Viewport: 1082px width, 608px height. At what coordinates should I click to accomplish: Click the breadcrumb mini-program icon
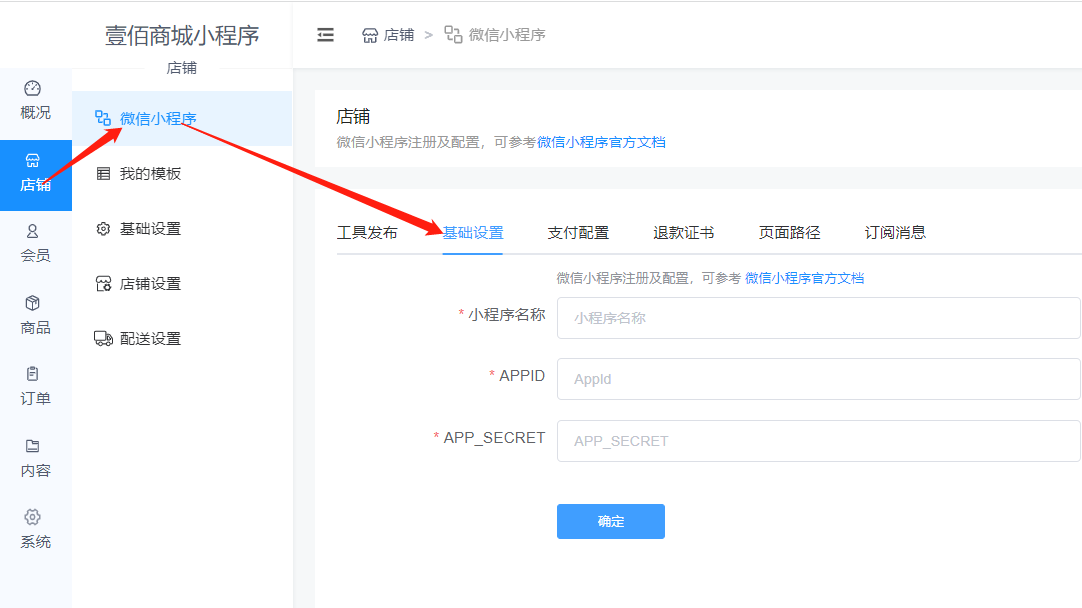[453, 35]
